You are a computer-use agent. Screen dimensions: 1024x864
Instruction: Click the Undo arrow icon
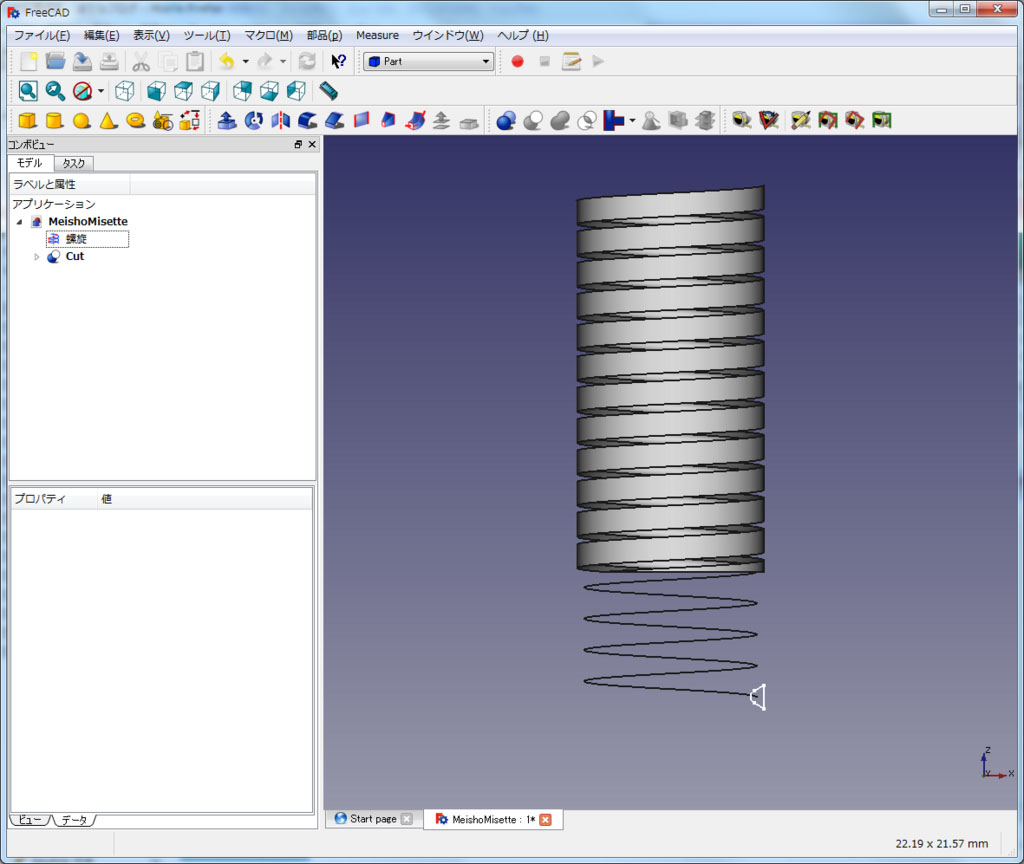(227, 61)
